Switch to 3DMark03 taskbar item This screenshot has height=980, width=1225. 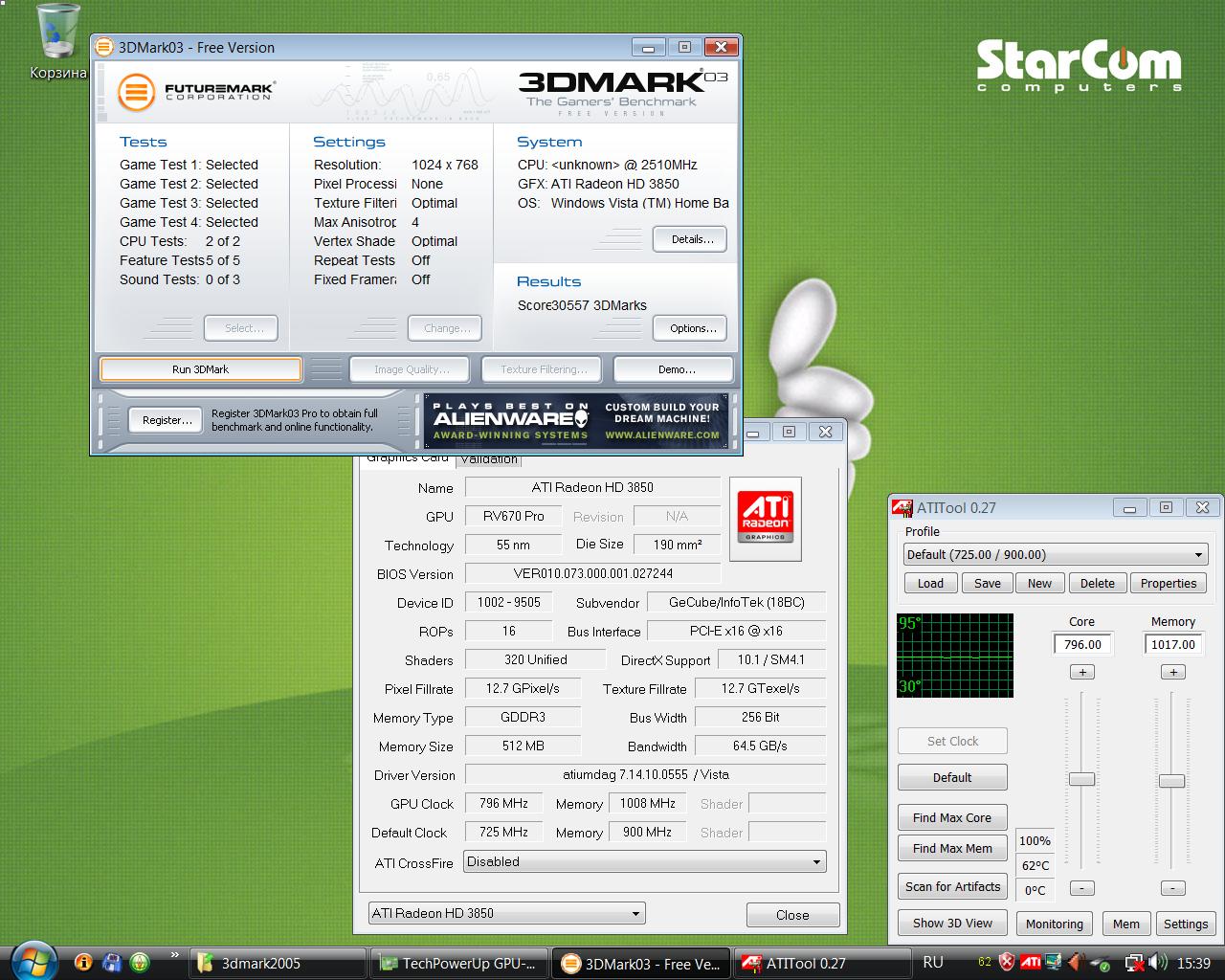643,964
